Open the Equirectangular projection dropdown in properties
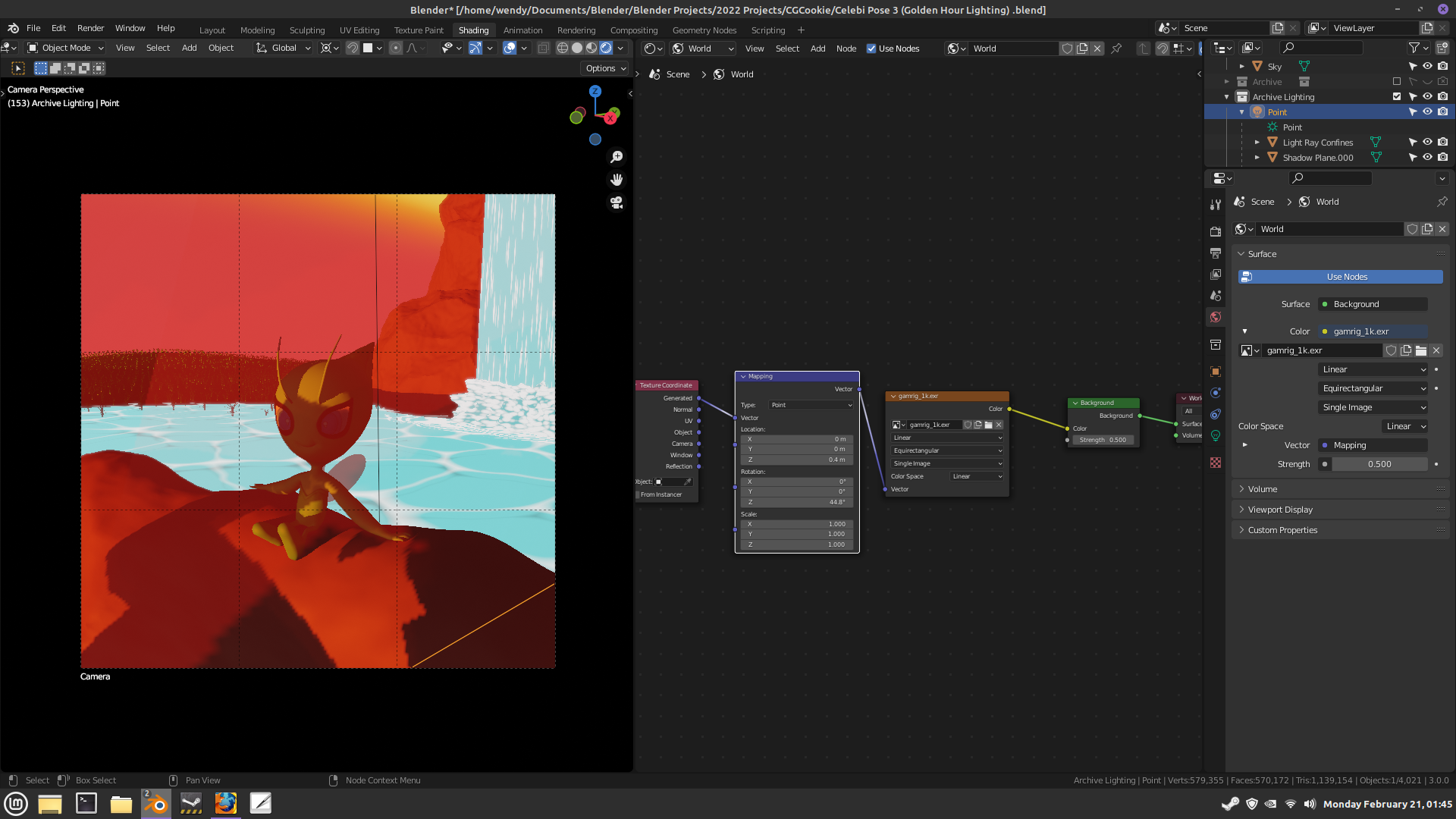The image size is (1456, 819). [1373, 388]
